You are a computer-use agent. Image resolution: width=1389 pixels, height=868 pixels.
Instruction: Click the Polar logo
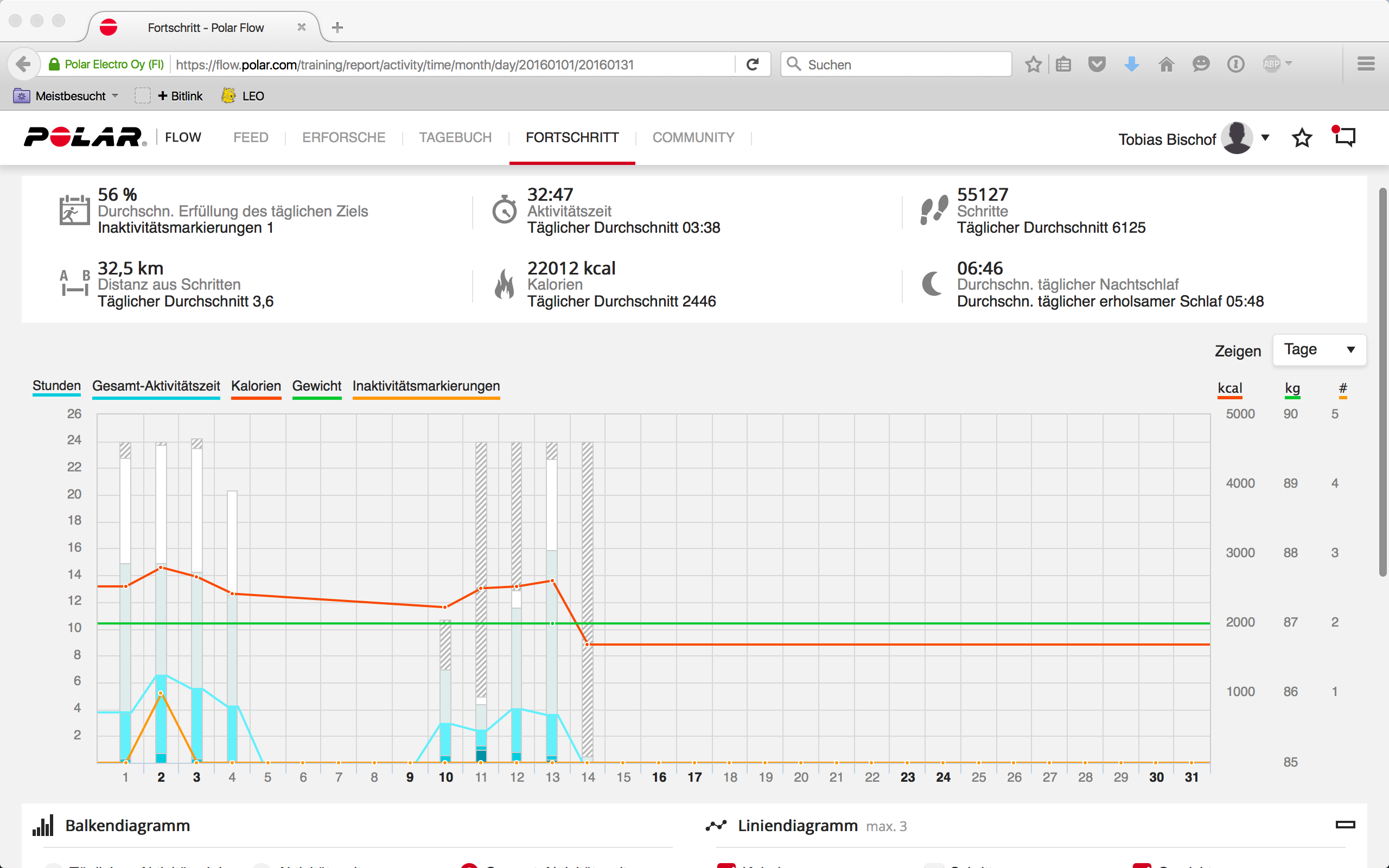[x=85, y=137]
